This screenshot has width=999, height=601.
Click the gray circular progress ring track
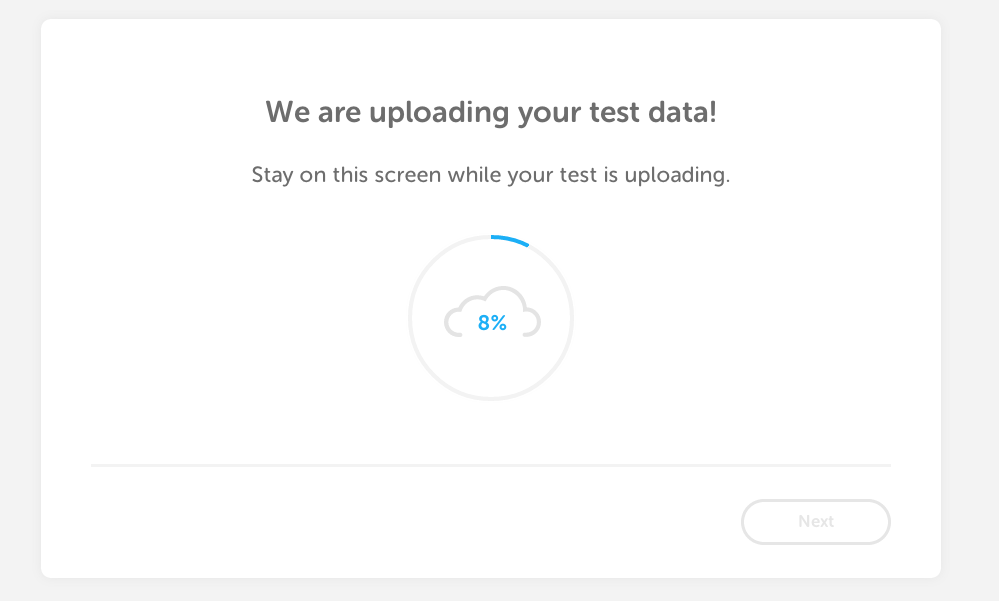pos(491,317)
